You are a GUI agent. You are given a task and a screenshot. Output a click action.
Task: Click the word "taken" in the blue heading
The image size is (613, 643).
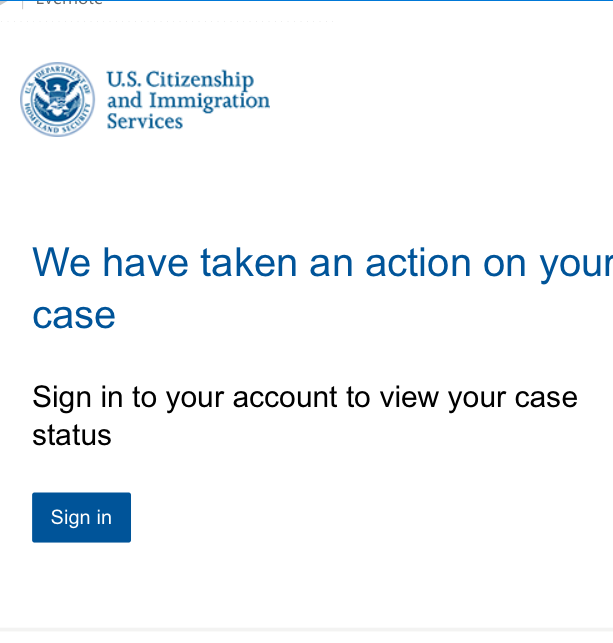pyautogui.click(x=248, y=263)
